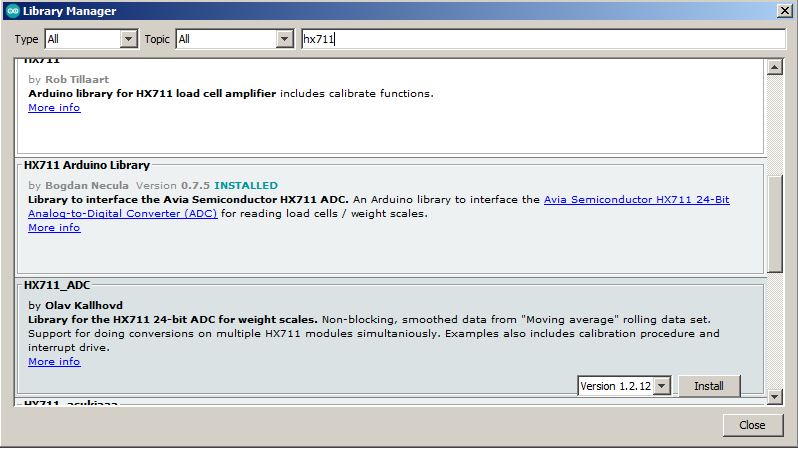Click 'Arduino library for HX711 load cell amplifier'
The image size is (798, 449).
point(152,94)
